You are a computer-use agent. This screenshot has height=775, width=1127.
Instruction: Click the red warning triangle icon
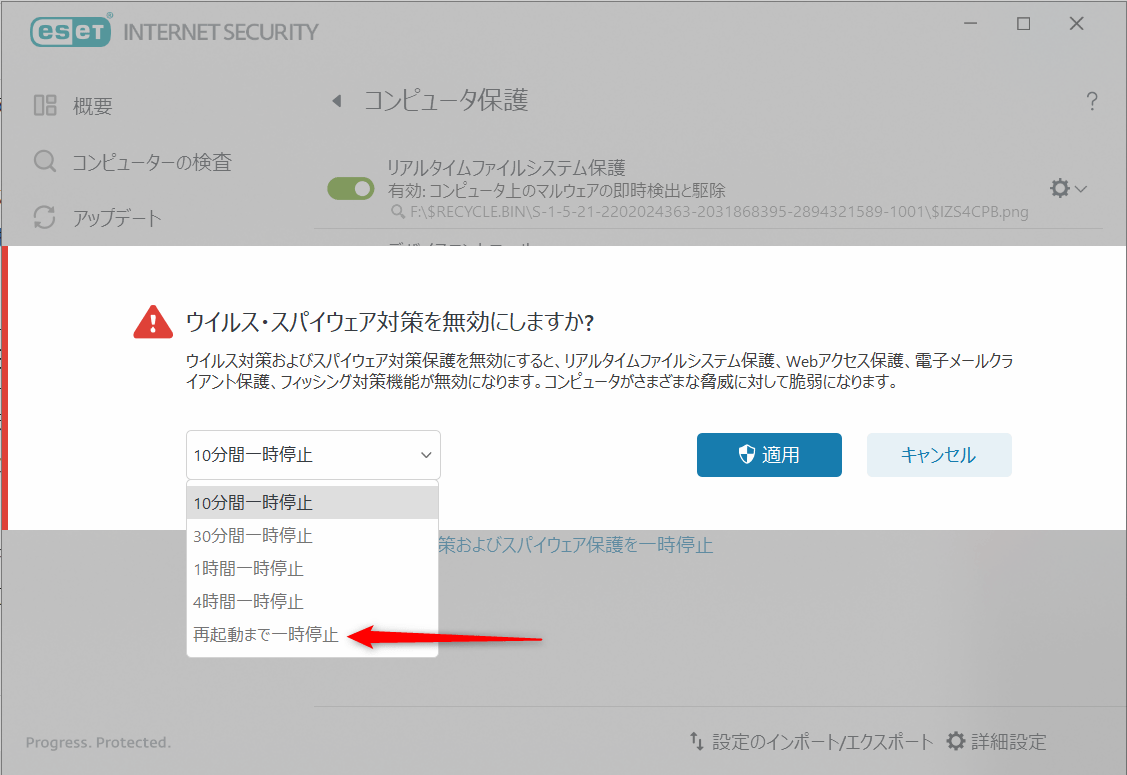point(153,321)
